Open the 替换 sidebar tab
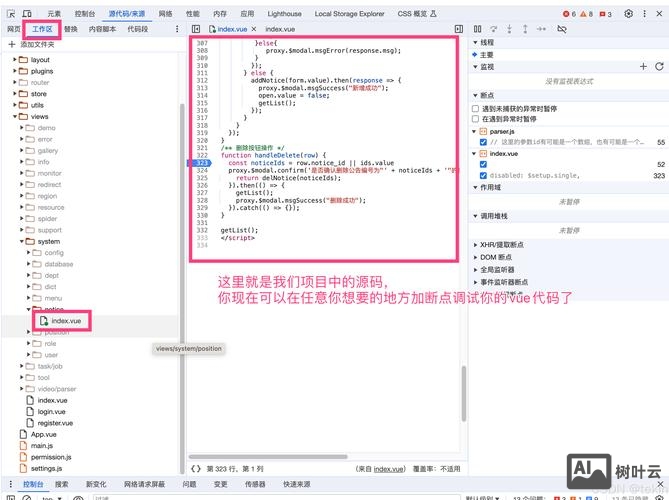This screenshot has width=669, height=500. pos(70,30)
